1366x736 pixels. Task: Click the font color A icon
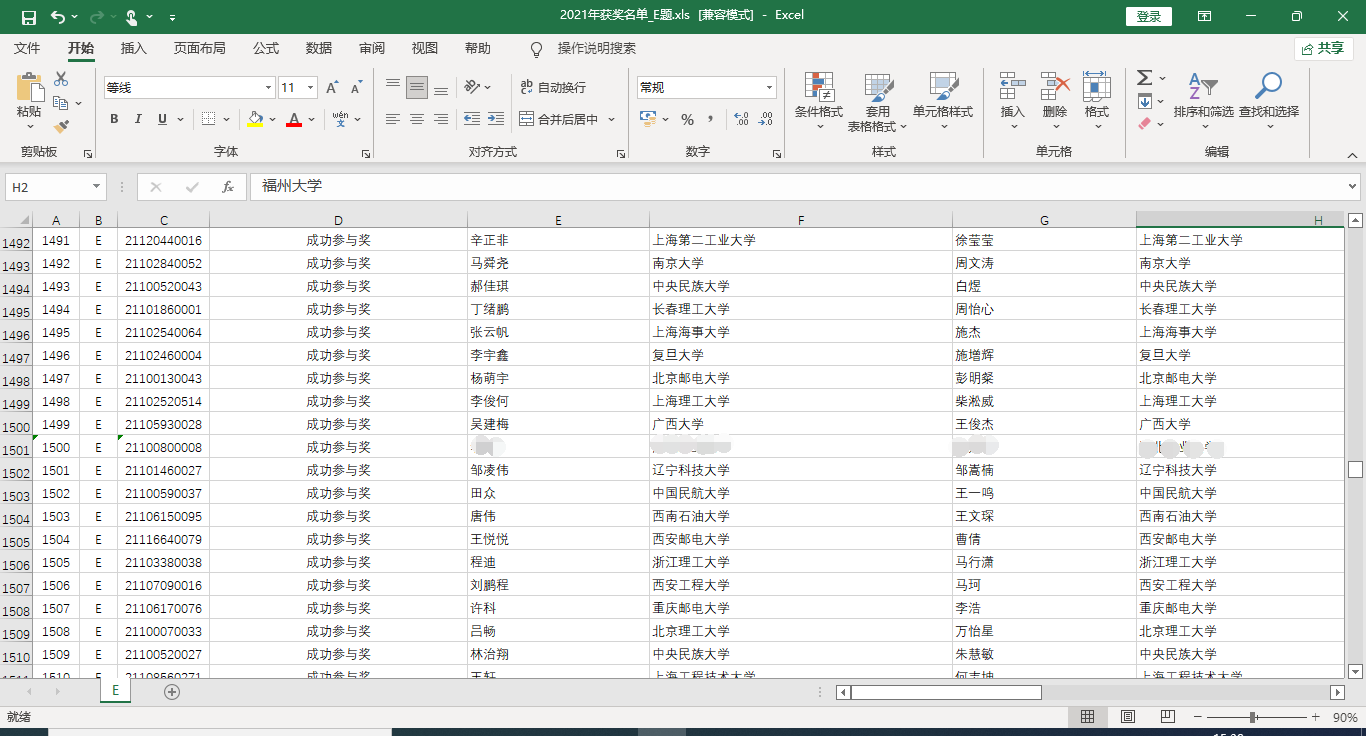294,119
